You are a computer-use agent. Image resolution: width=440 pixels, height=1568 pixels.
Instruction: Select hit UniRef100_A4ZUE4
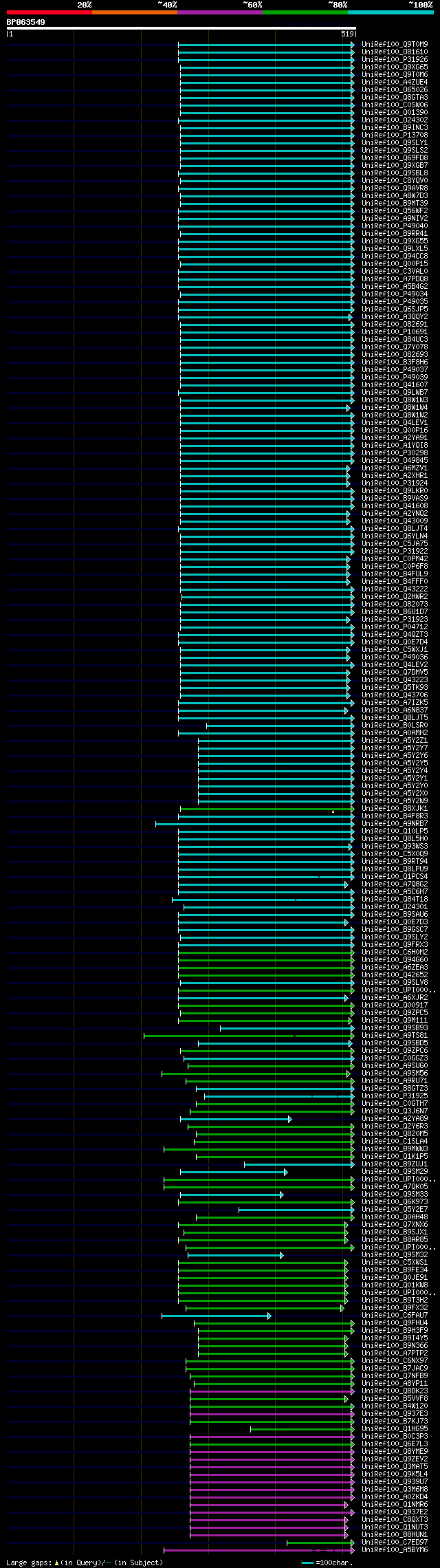pyautogui.click(x=395, y=83)
